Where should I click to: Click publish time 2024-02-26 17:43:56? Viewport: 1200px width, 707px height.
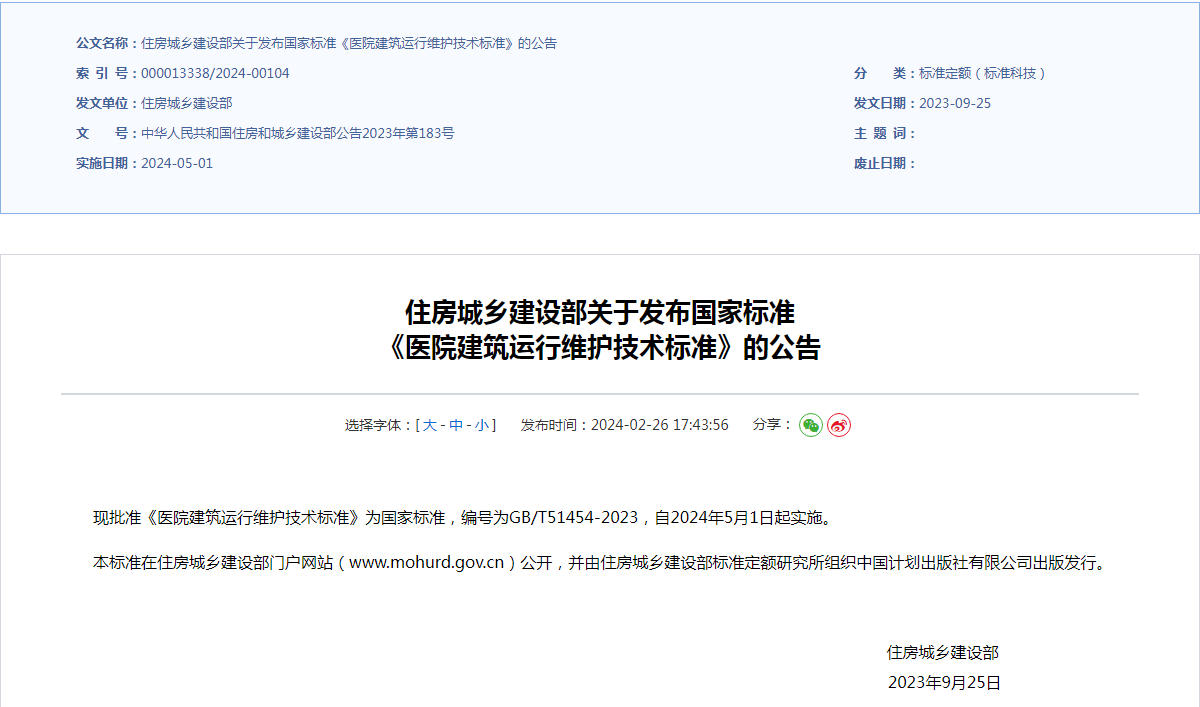point(660,425)
